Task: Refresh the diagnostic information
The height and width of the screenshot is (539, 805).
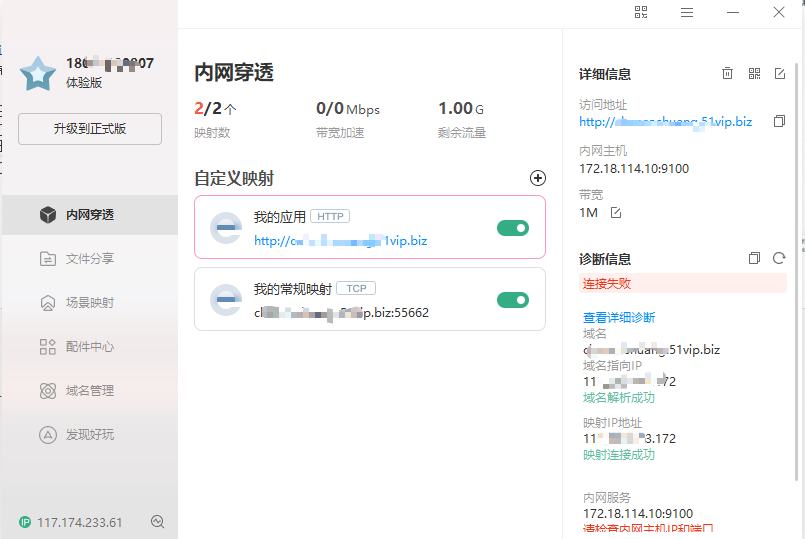Action: click(x=779, y=258)
